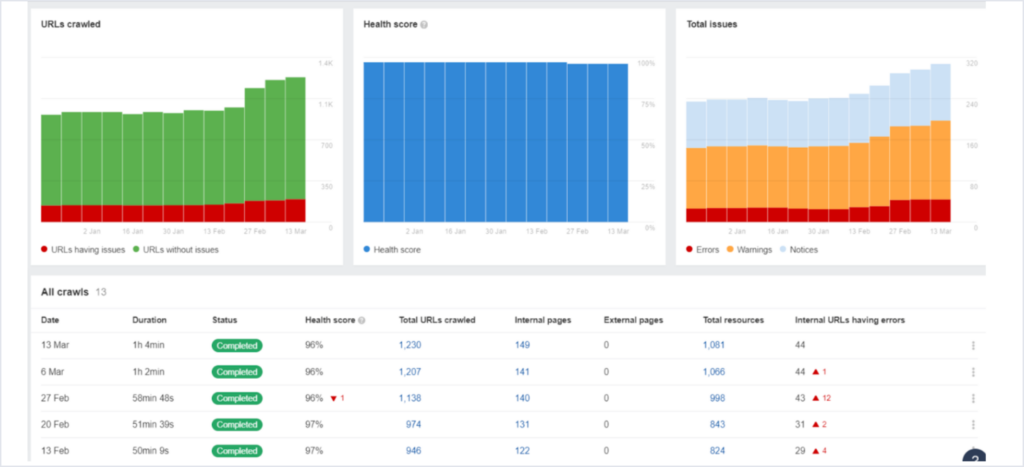Click the Completed status badge for 13 Mar
The image size is (1024, 467).
pos(236,346)
